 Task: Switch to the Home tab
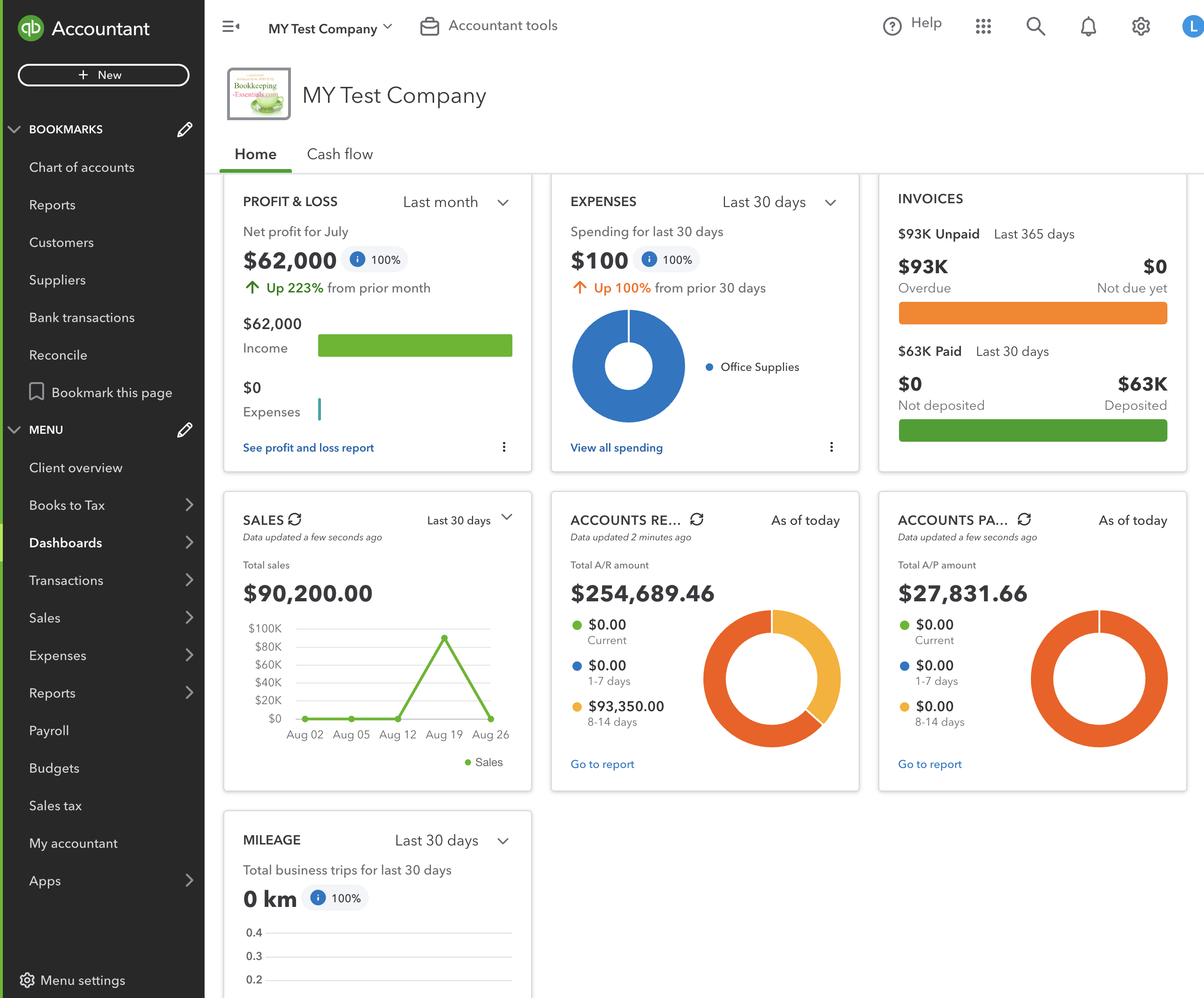(256, 154)
